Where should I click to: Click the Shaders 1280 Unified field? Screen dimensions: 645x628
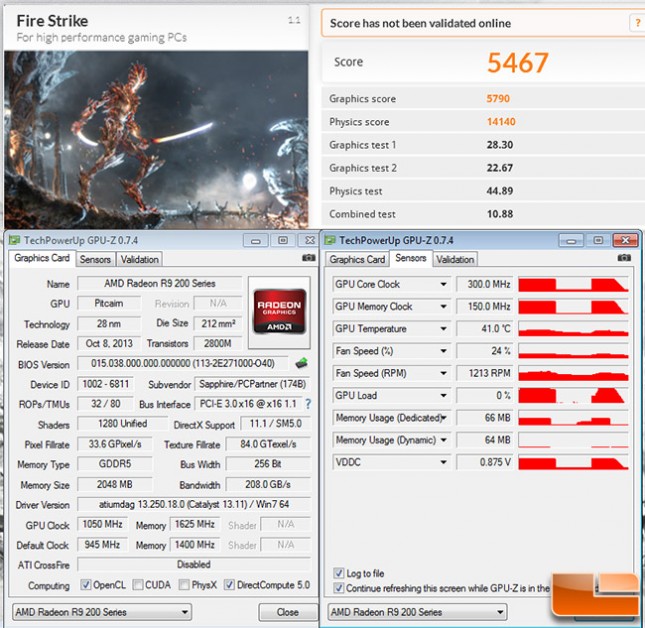point(123,424)
